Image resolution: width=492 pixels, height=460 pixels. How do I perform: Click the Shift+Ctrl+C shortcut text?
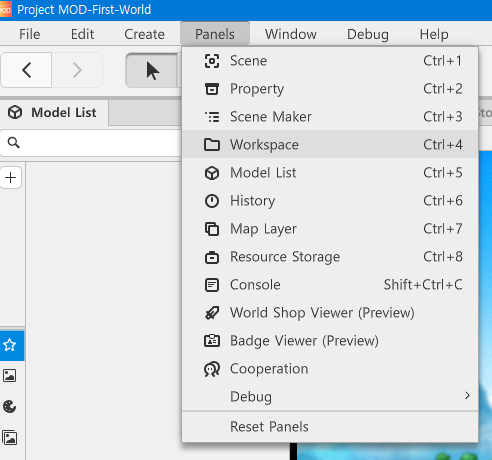click(423, 285)
